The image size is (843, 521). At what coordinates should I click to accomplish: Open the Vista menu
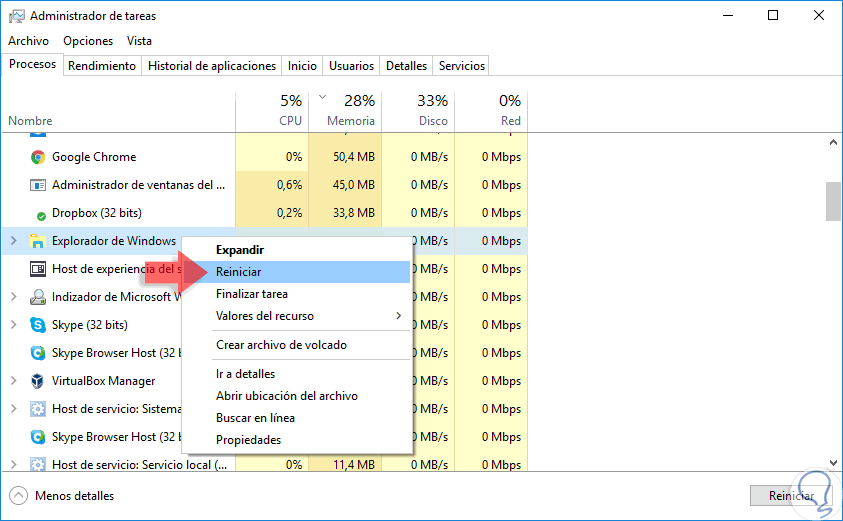point(139,41)
